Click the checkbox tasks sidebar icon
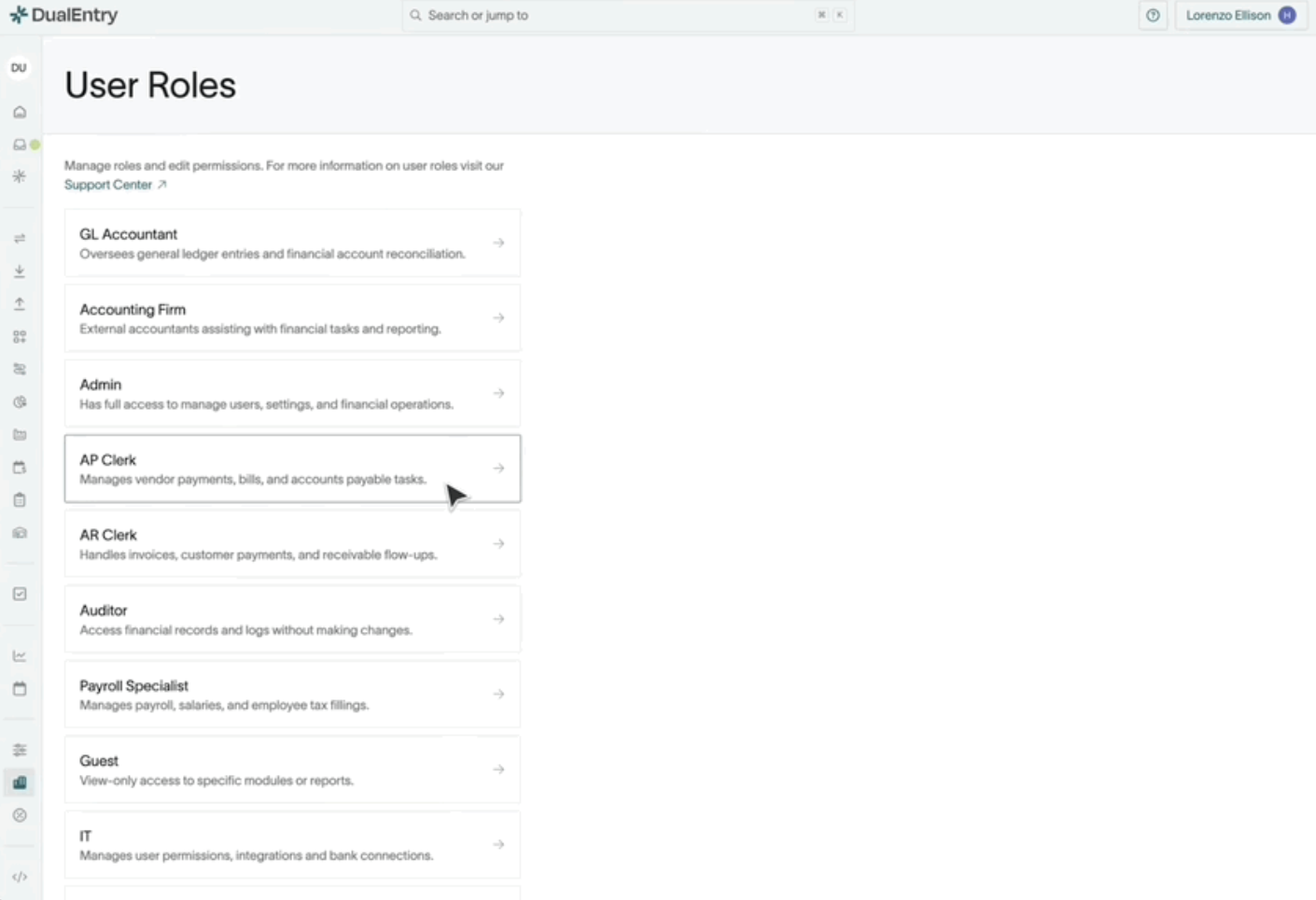 point(20,594)
